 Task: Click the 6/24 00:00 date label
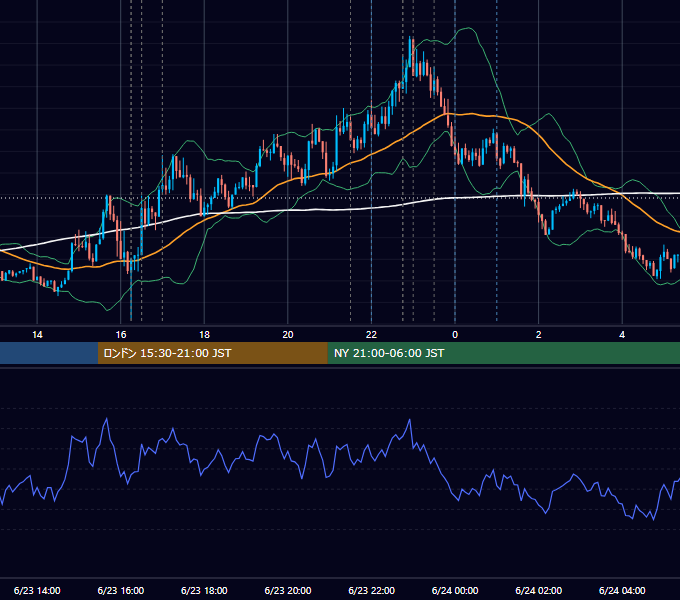tap(455, 590)
